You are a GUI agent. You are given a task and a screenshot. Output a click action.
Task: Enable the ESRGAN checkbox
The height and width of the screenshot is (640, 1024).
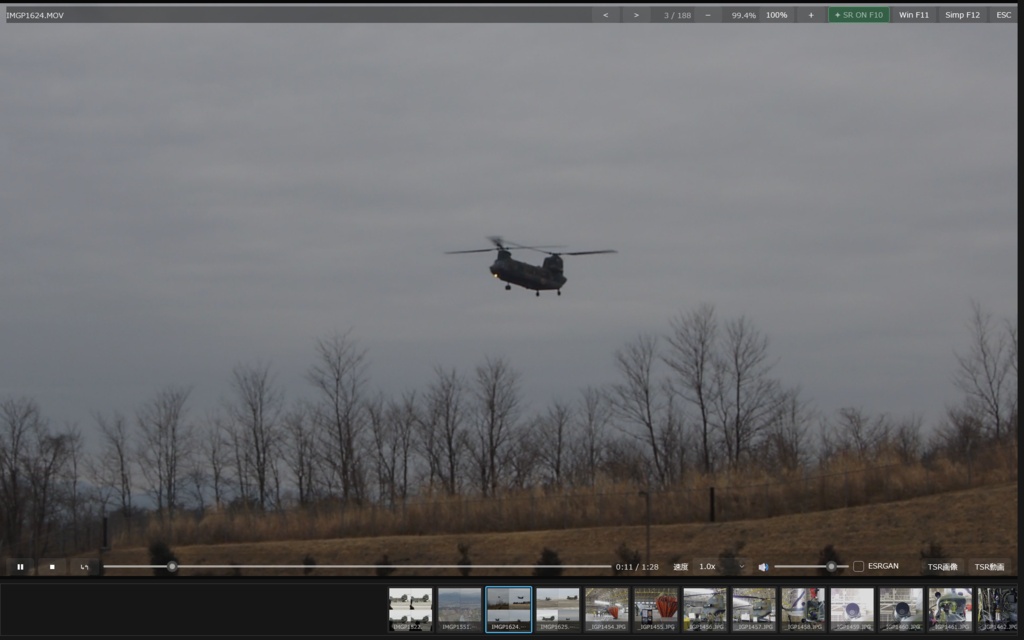(x=858, y=566)
